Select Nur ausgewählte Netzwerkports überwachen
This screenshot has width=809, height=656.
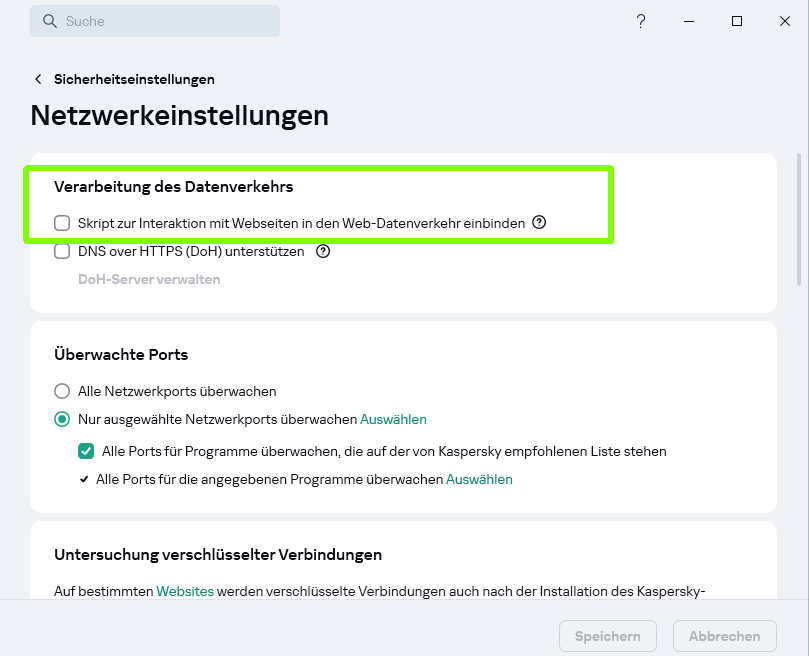click(62, 419)
